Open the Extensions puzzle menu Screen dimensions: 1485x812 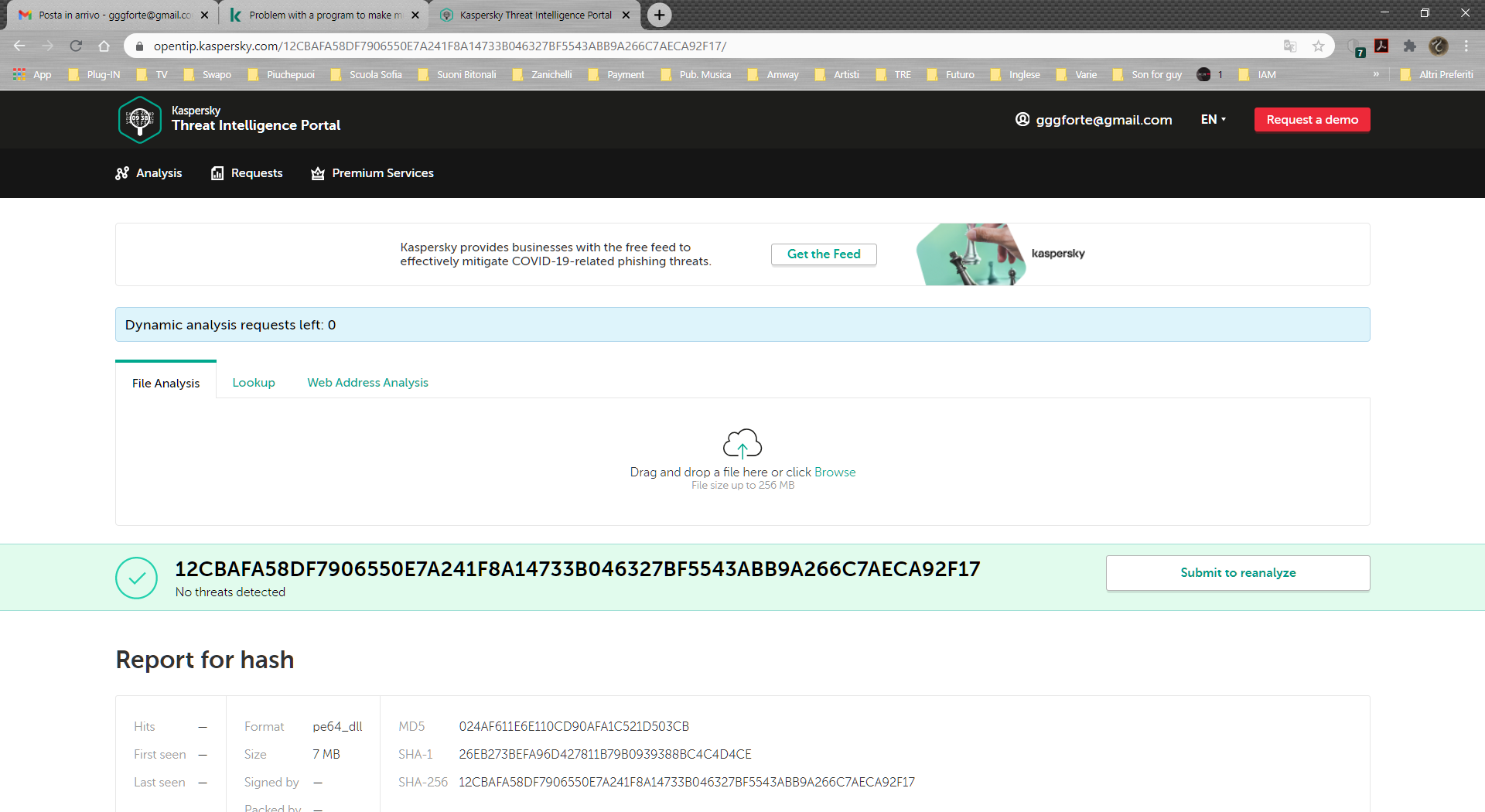click(1409, 46)
